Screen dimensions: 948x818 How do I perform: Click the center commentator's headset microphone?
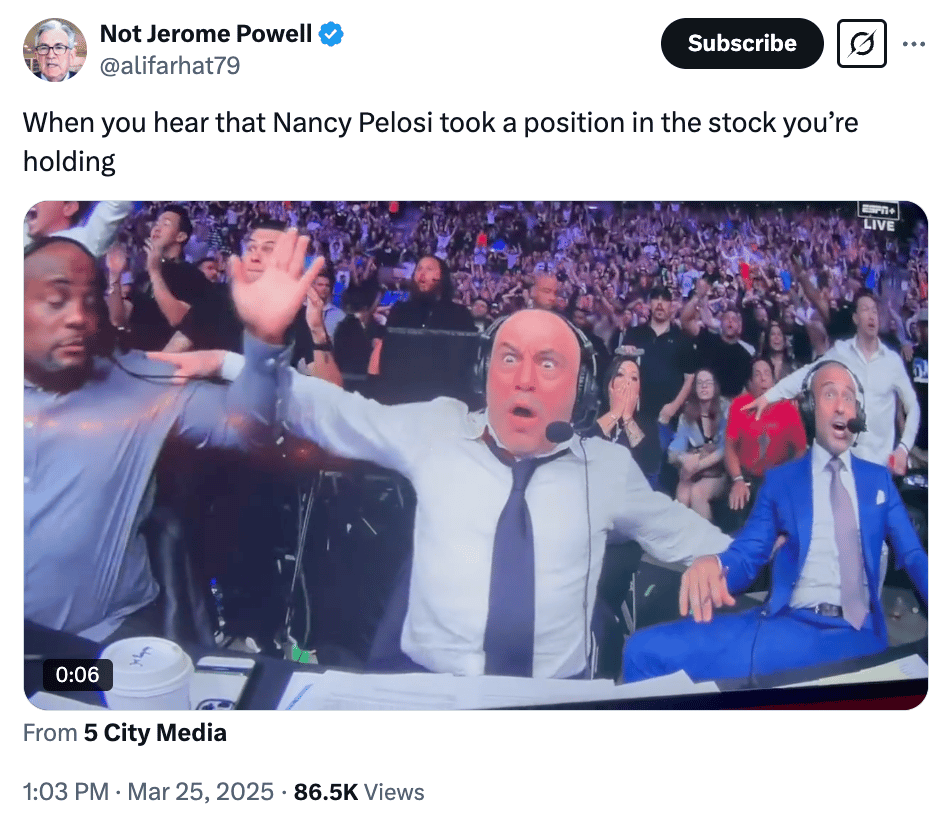point(559,432)
